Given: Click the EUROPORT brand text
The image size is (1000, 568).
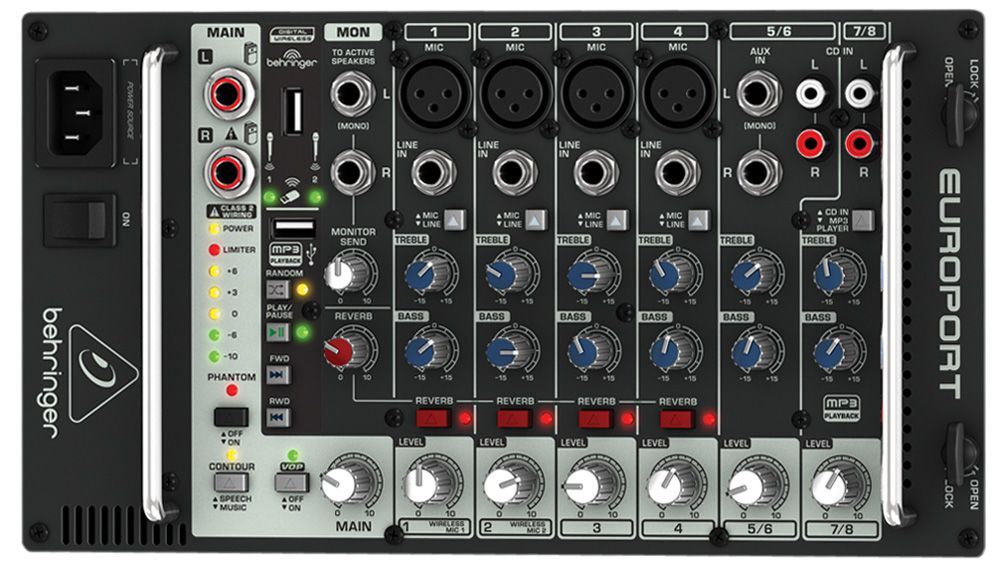Looking at the screenshot, I should tap(950, 284).
